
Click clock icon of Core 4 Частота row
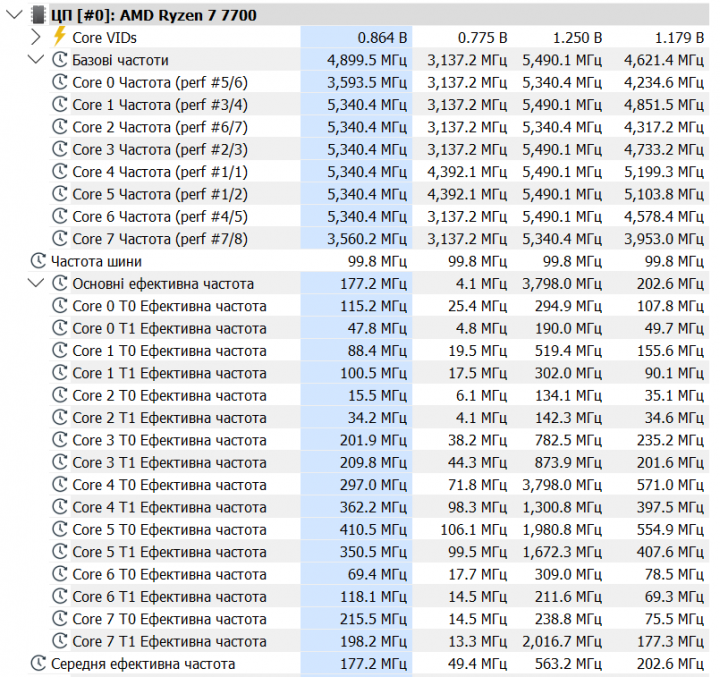[60, 171]
